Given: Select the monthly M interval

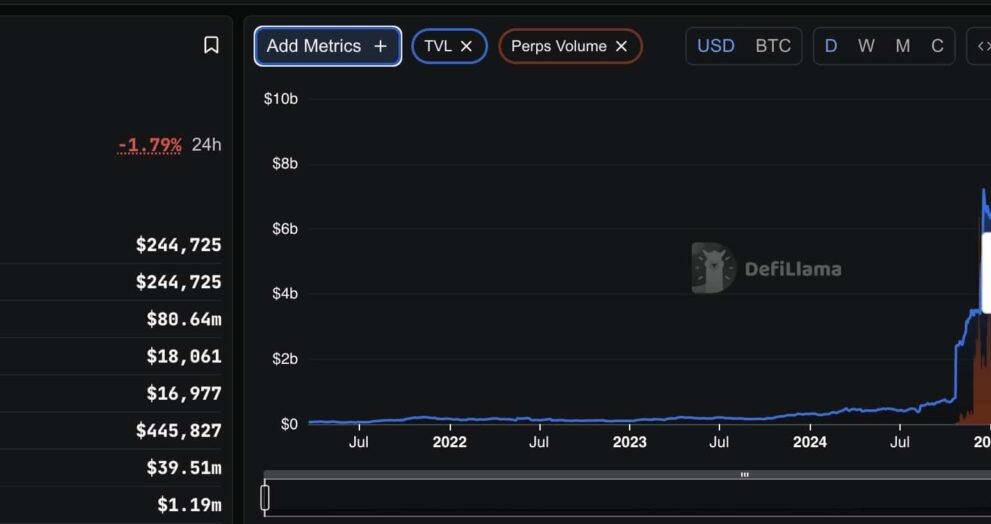Looking at the screenshot, I should (902, 46).
